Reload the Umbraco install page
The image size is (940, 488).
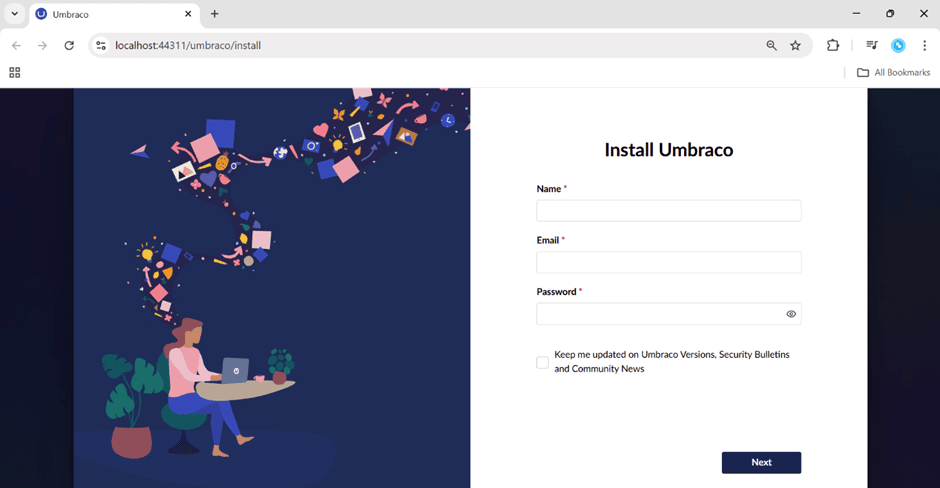click(69, 45)
